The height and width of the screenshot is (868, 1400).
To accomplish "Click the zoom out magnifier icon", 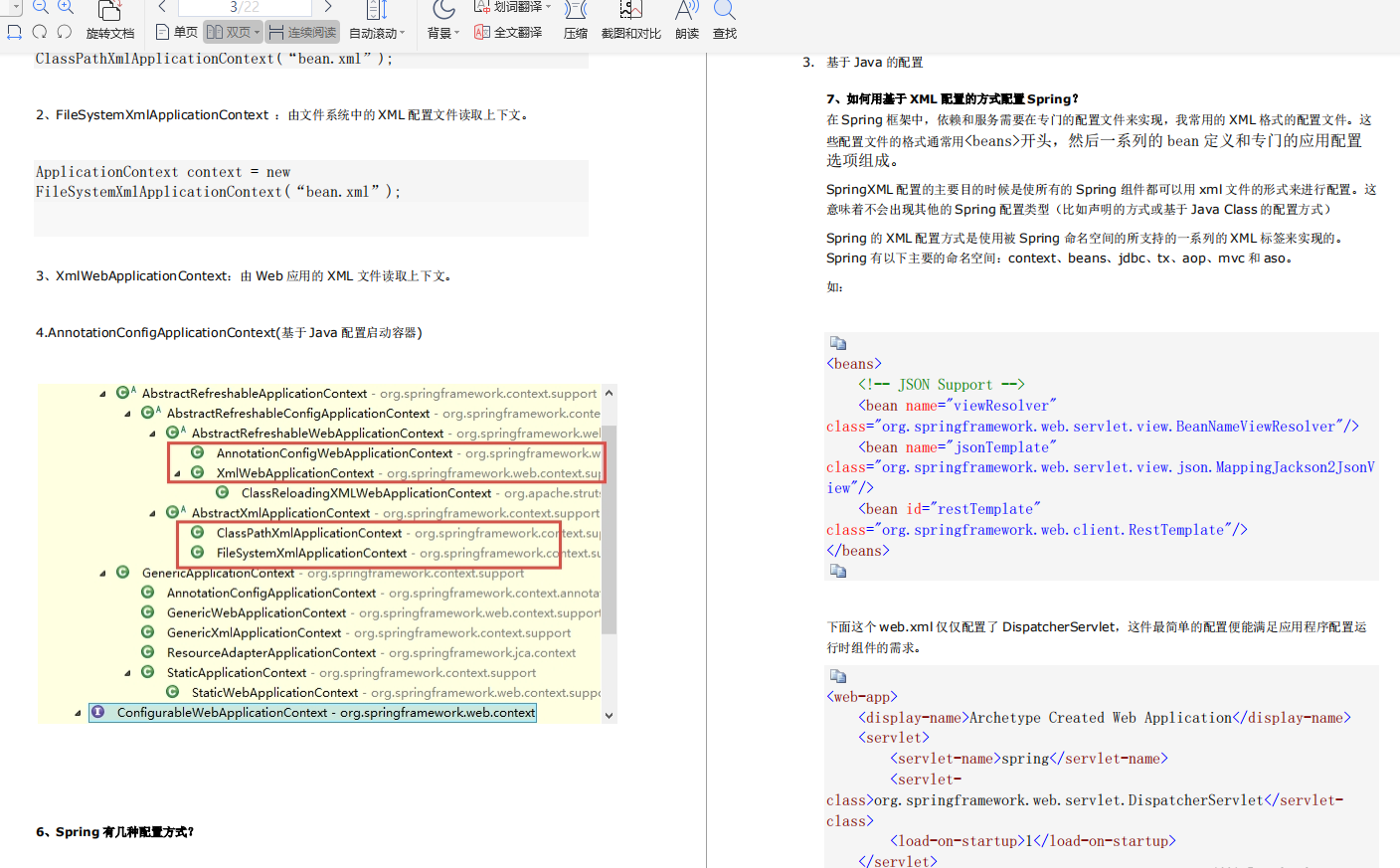I will coord(41,7).
